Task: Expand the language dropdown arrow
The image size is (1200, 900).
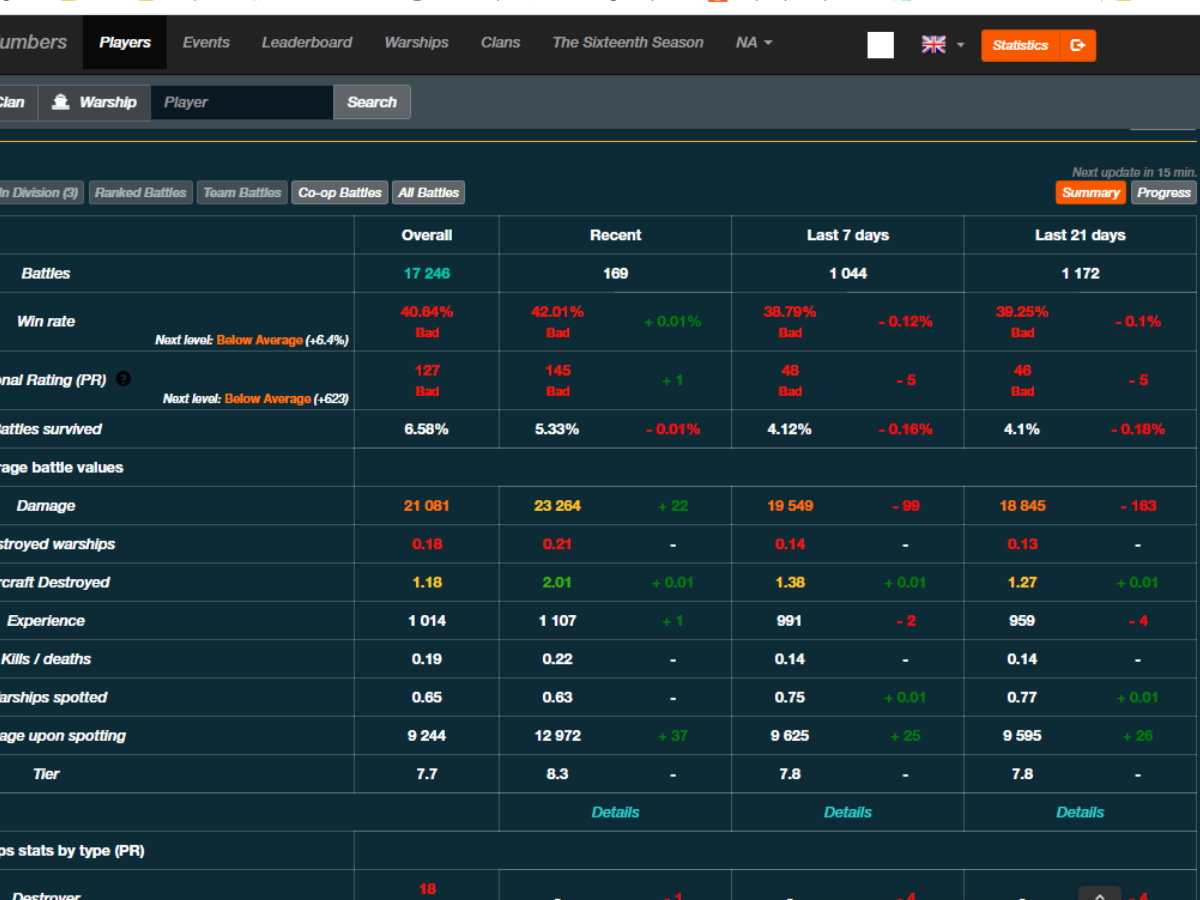Action: click(960, 45)
